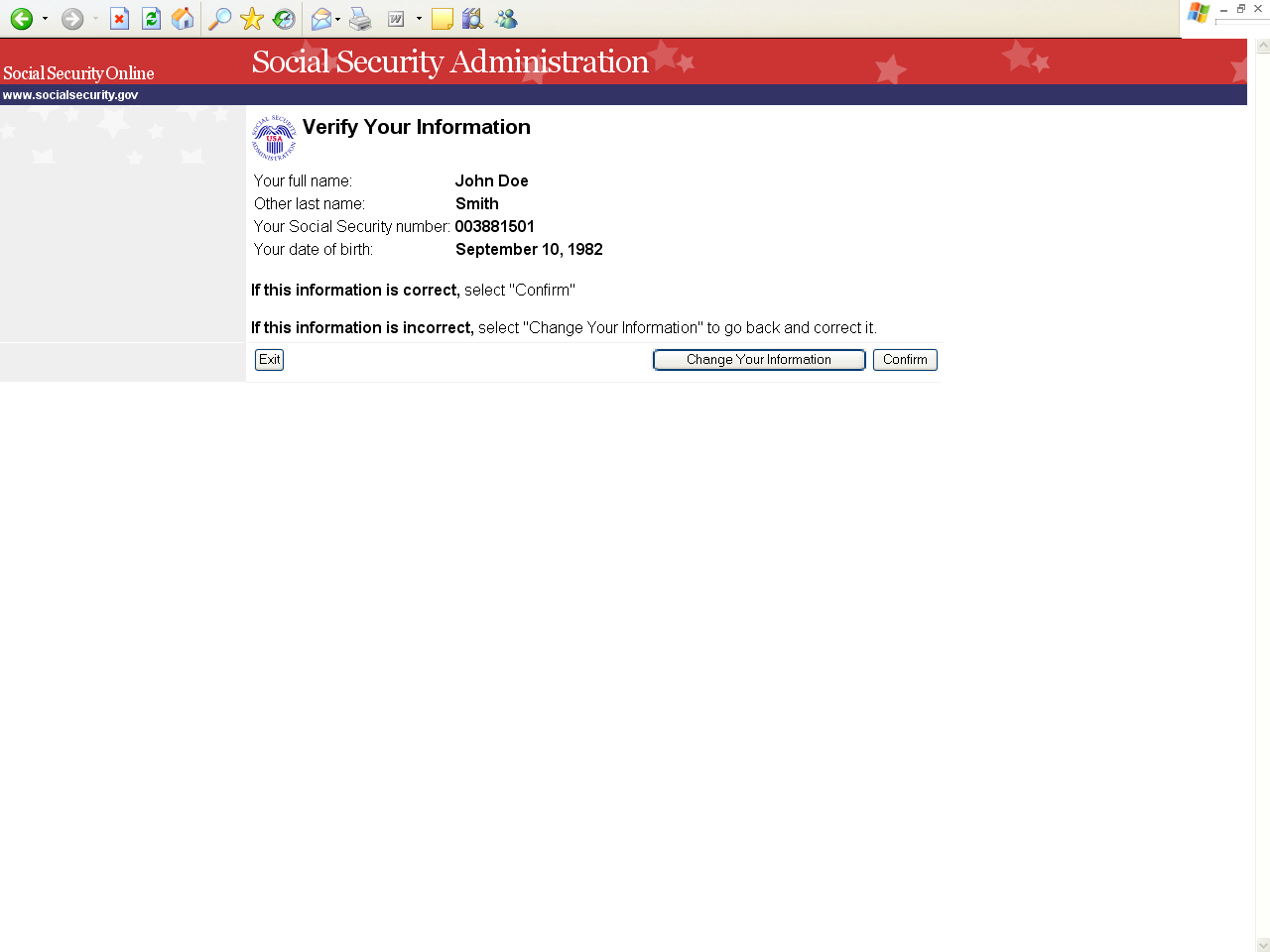The width and height of the screenshot is (1270, 952).
Task: Expand the Mail dropdown arrow
Action: point(338,19)
